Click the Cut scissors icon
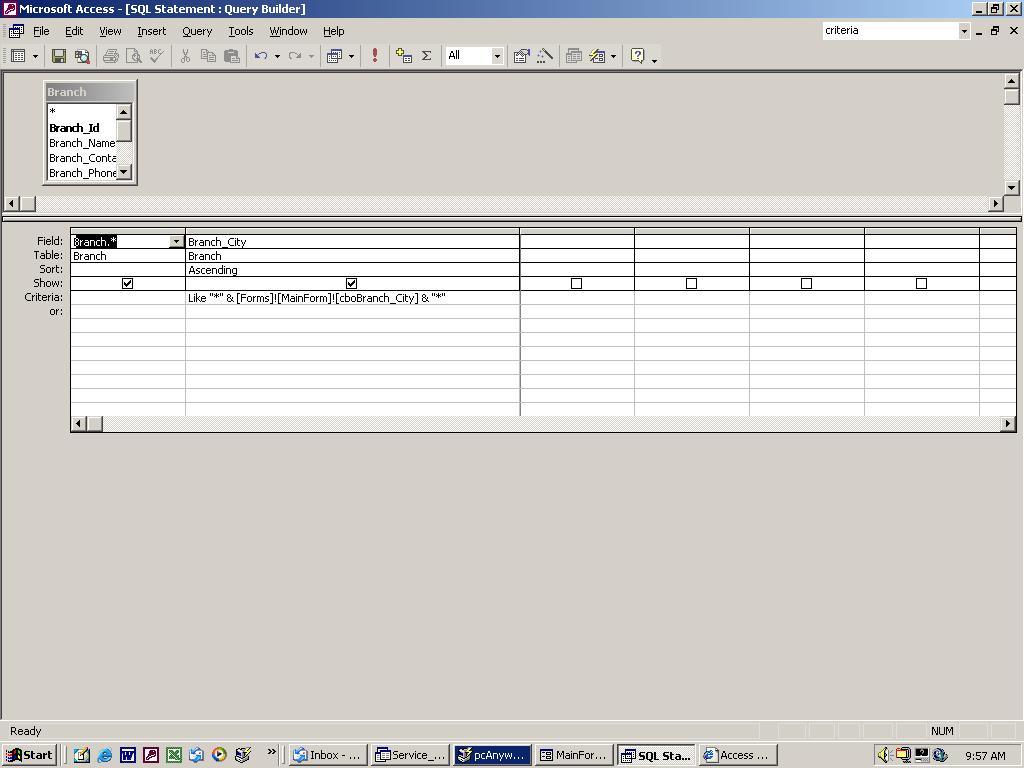Image resolution: width=1024 pixels, height=768 pixels. [185, 56]
